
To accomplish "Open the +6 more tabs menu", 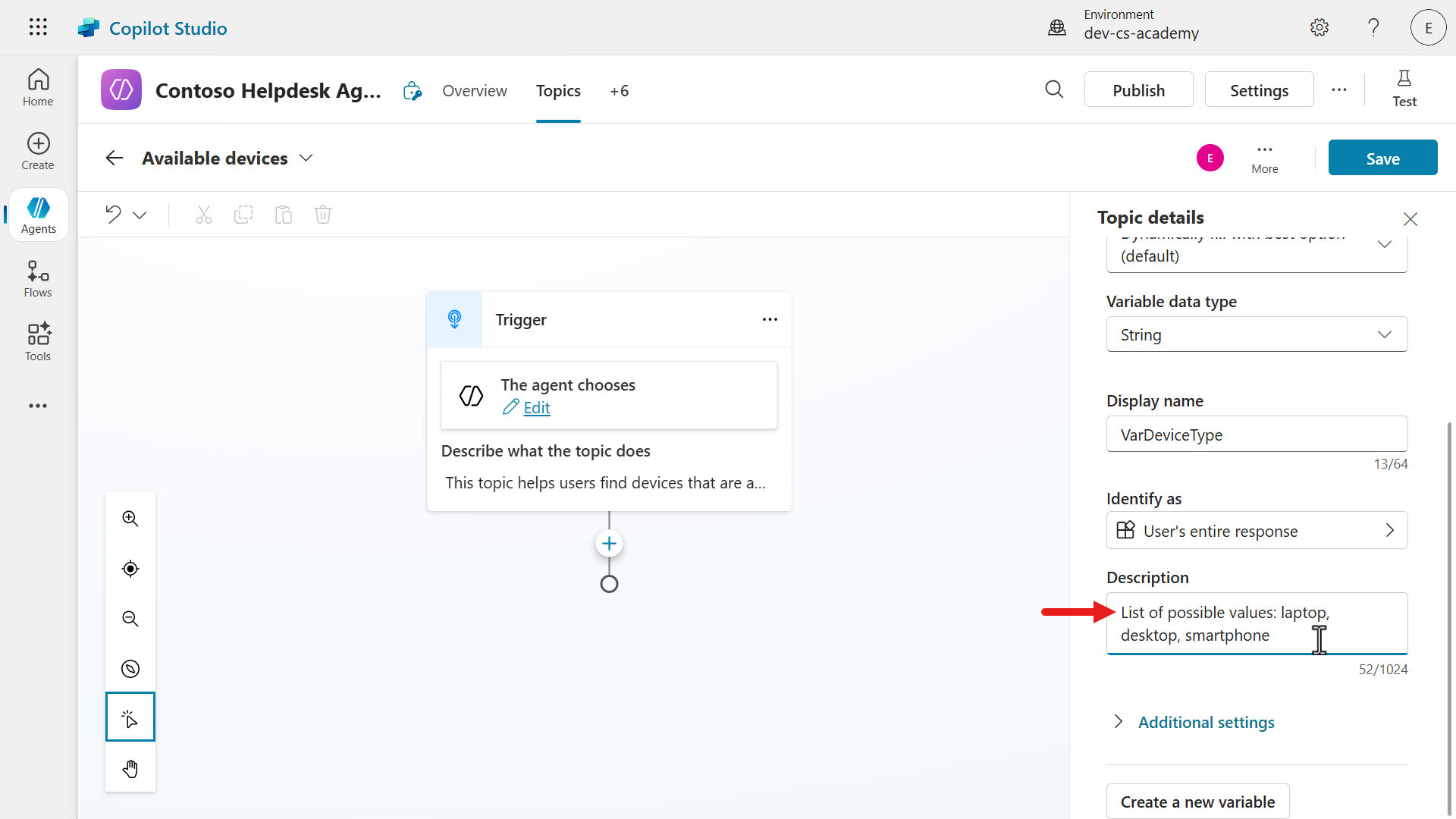I will (619, 91).
